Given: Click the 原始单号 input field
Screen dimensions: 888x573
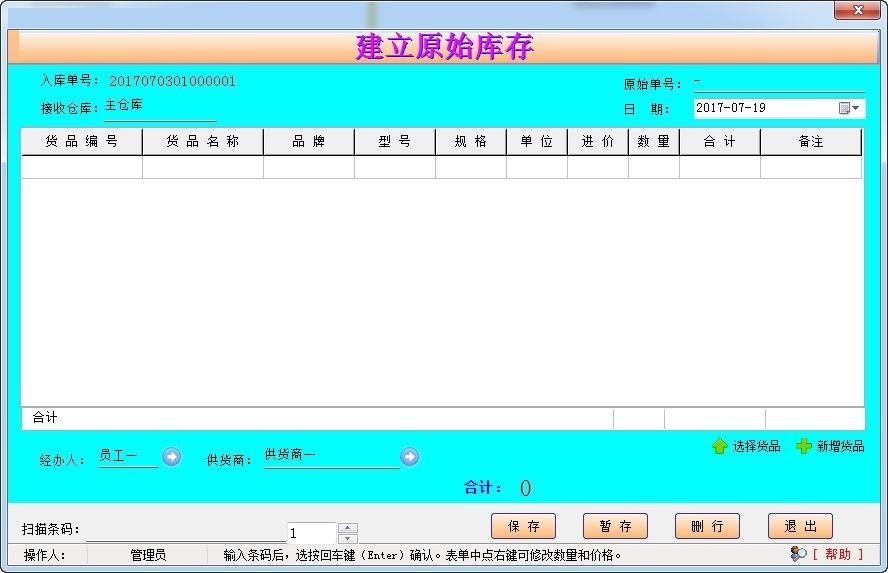Looking at the screenshot, I should pos(779,83).
